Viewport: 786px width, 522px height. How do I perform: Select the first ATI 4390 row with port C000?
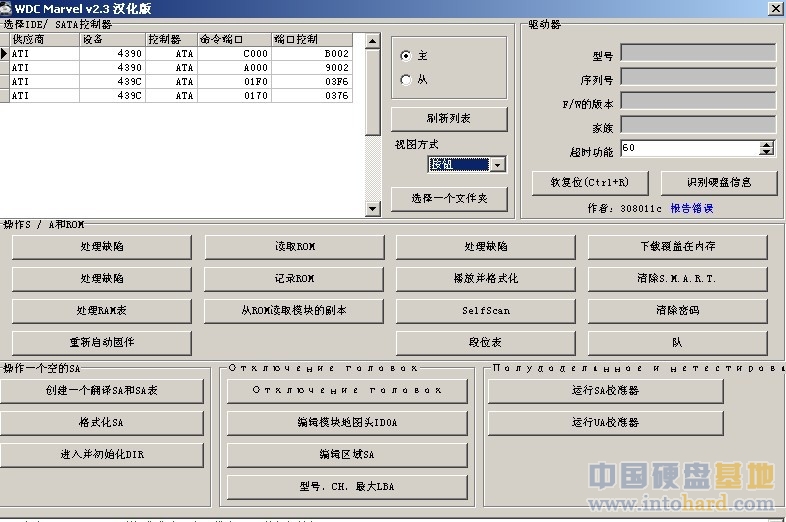180,54
